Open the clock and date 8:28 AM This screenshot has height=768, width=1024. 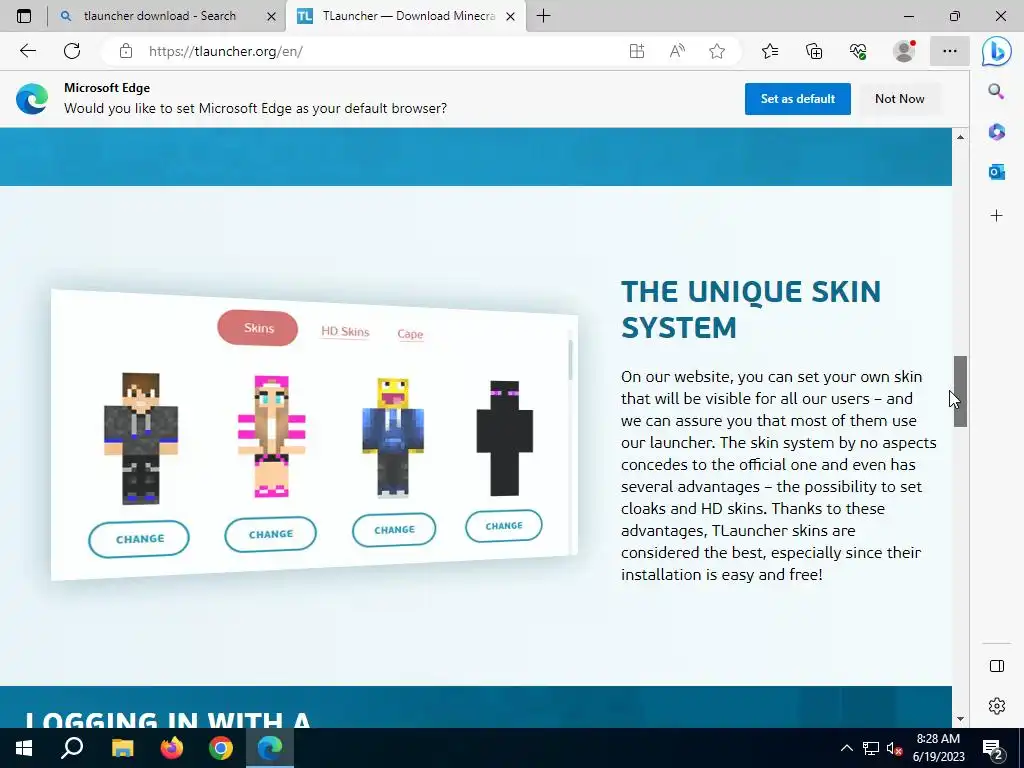(x=938, y=748)
